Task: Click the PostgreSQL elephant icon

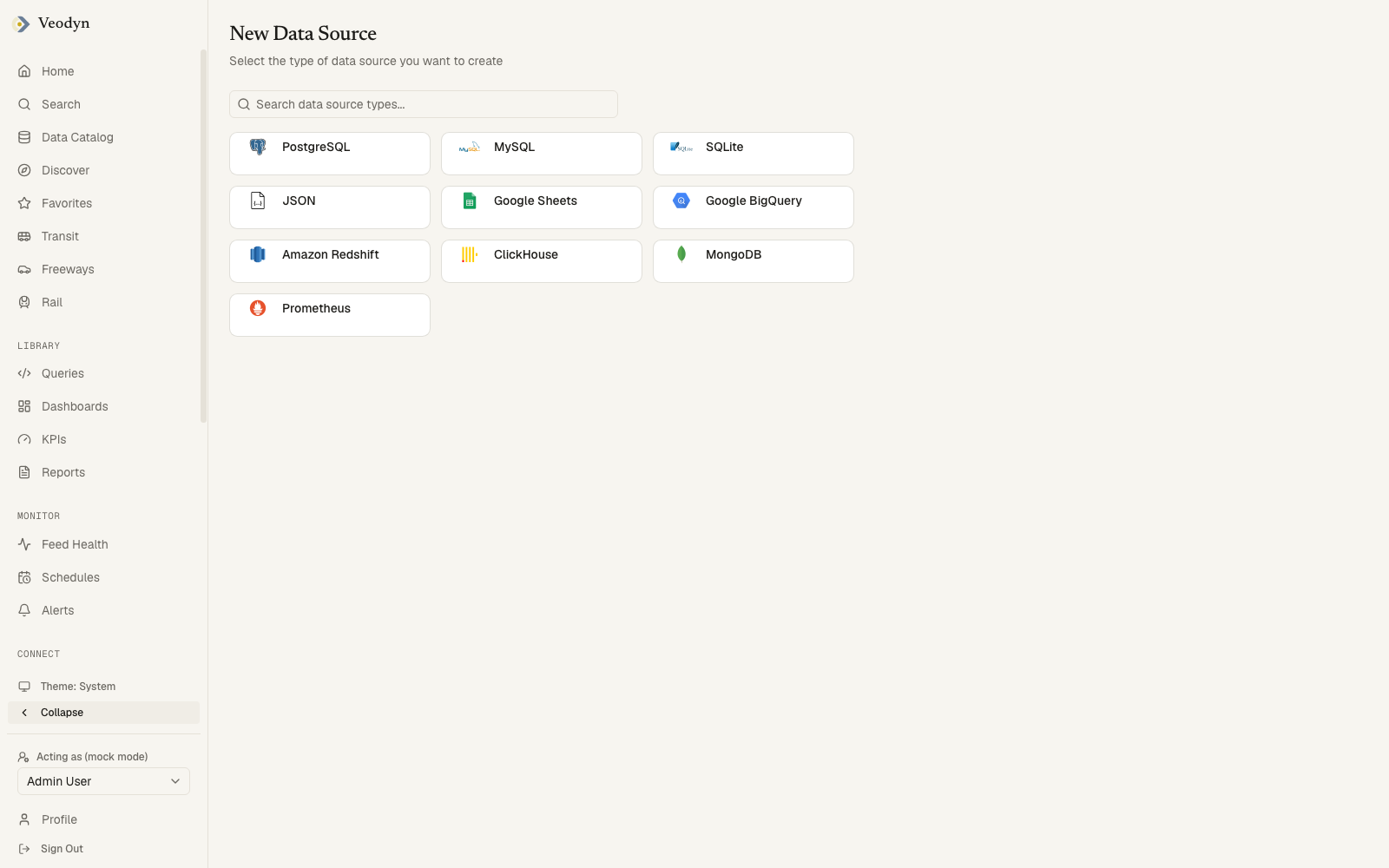Action: pyautogui.click(x=258, y=147)
